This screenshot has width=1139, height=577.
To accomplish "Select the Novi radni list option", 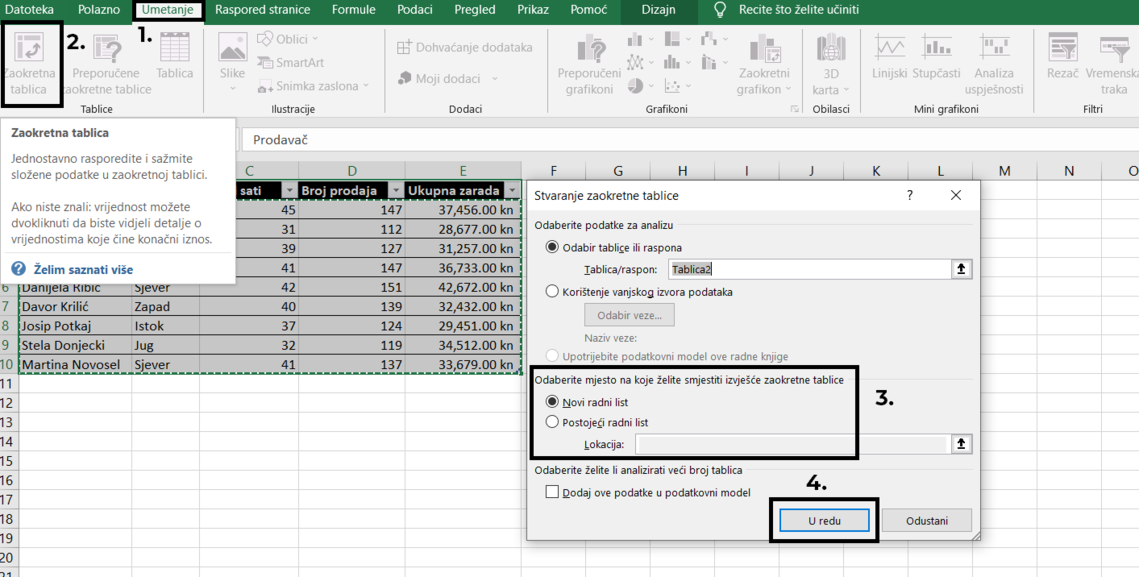I will point(552,402).
